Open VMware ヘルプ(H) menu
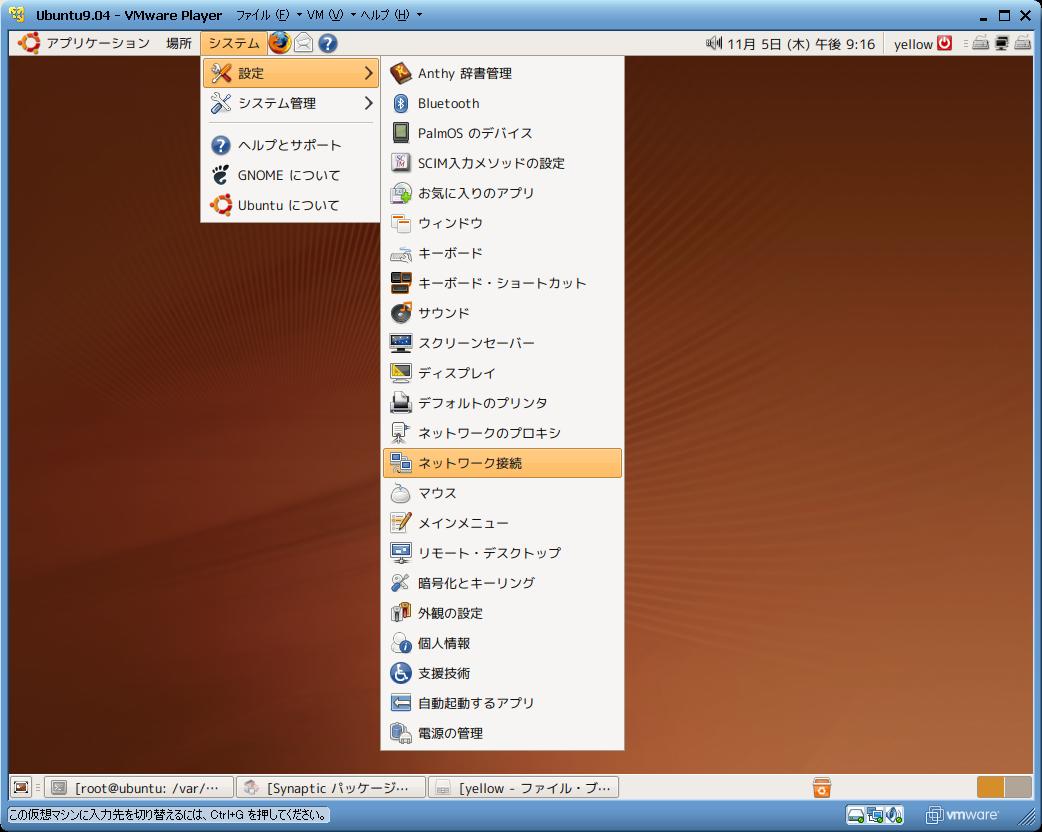This screenshot has height=832, width=1042. (391, 15)
